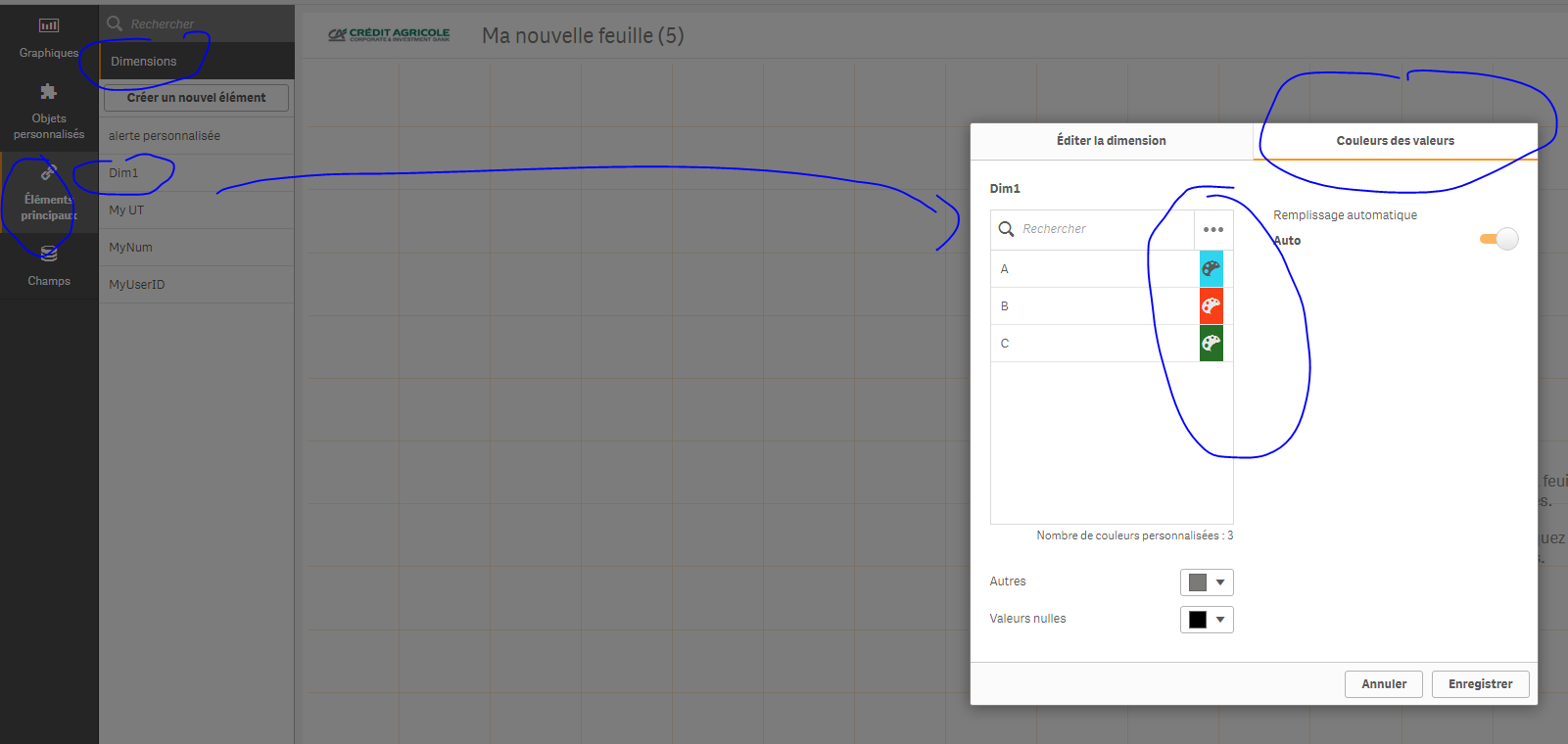Switch to Éditer la dimension tab
This screenshot has height=744, width=1568.
pyautogui.click(x=1112, y=141)
